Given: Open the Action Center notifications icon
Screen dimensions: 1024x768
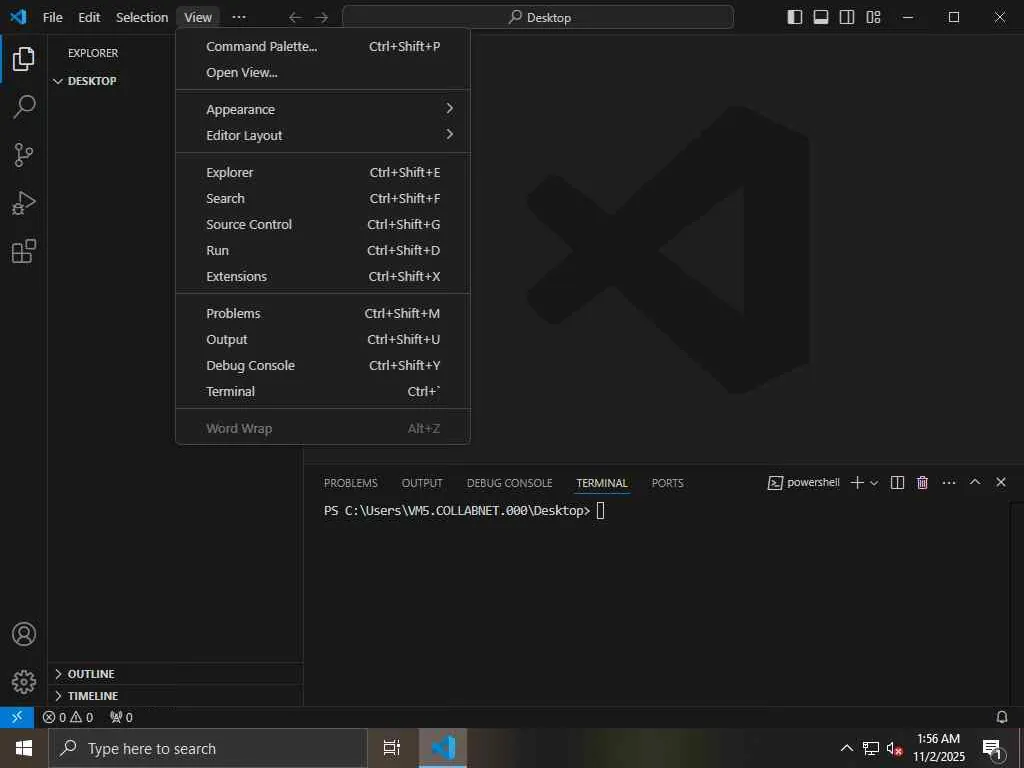Looking at the screenshot, I should (993, 748).
